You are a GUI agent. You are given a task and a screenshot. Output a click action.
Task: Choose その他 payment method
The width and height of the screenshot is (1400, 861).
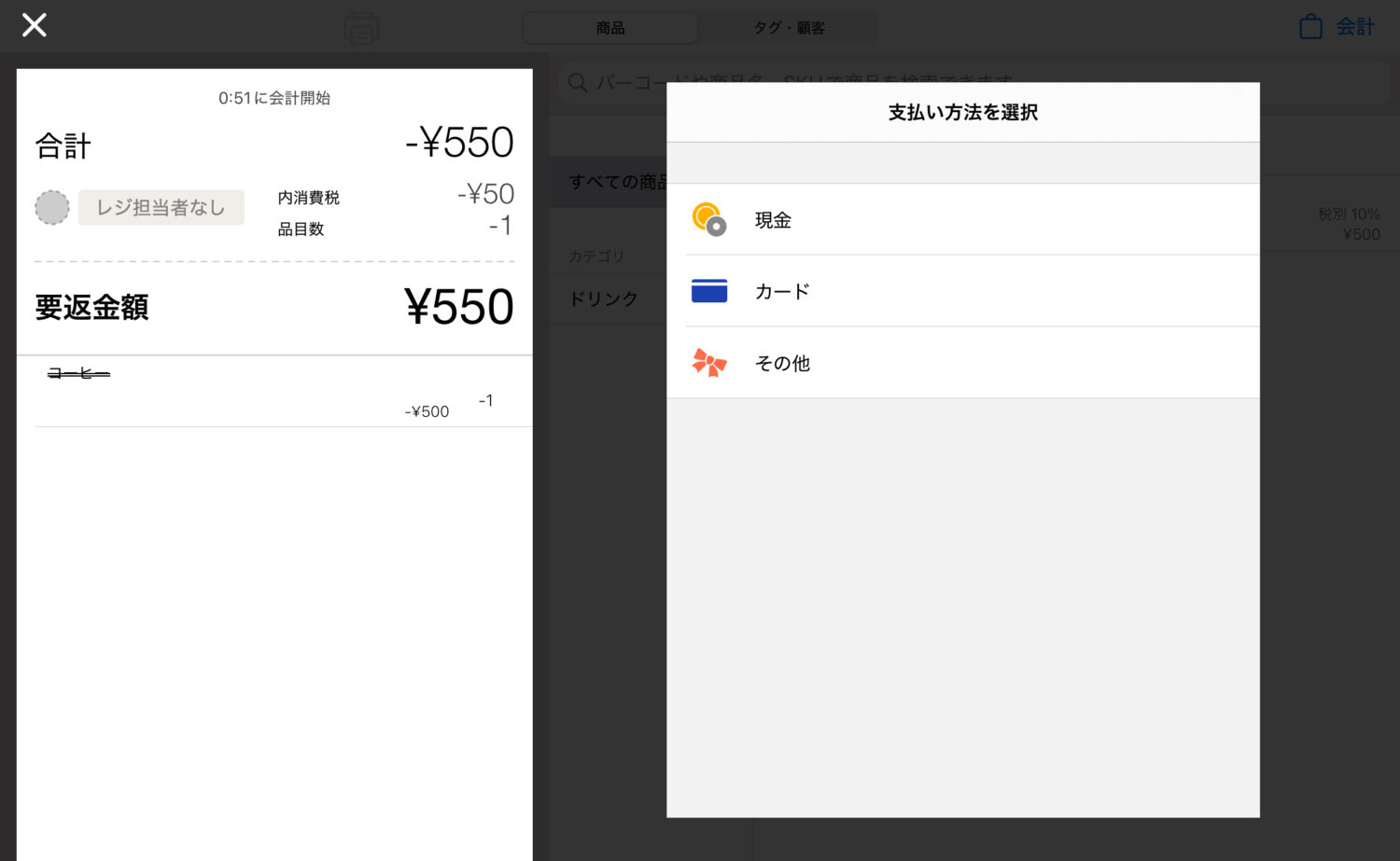click(x=963, y=363)
